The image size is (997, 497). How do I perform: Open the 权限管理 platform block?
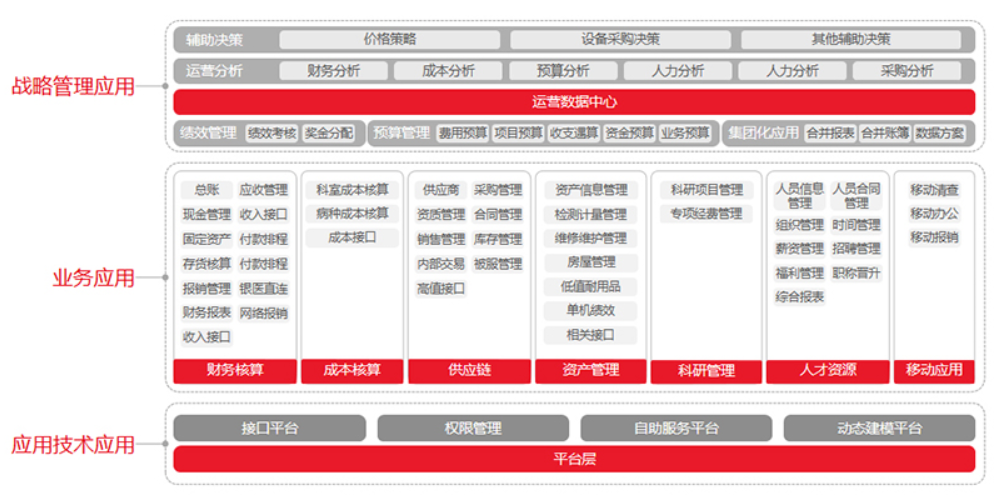[x=473, y=429]
